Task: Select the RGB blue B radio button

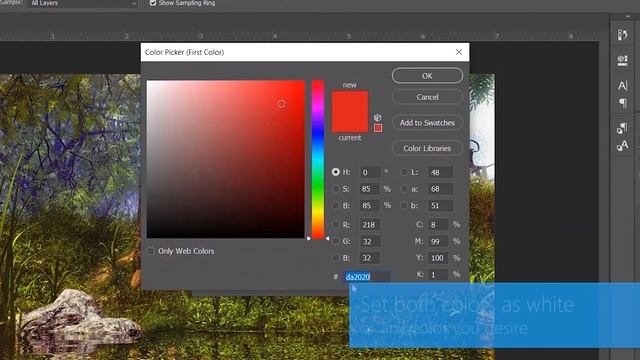Action: 336,258
